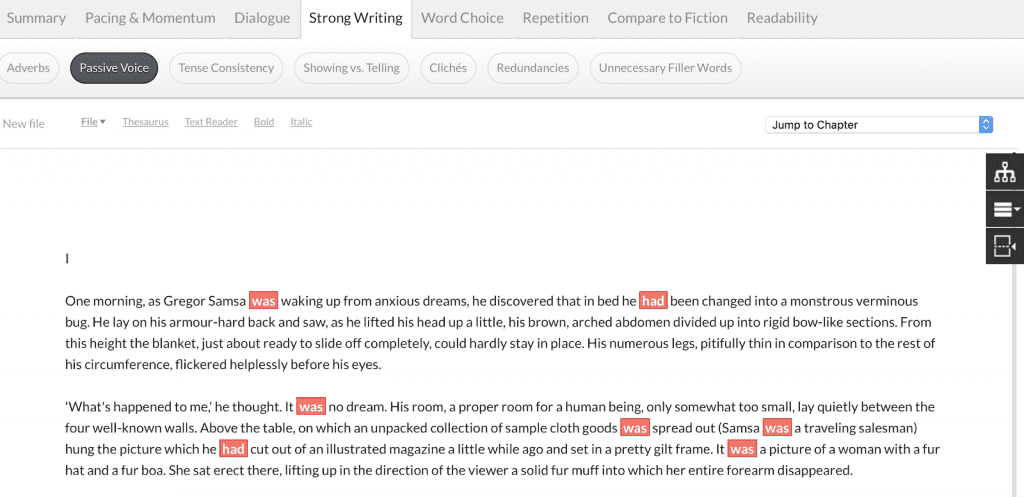
Task: Click highlighted 'was' before 'no dream'
Action: click(311, 408)
